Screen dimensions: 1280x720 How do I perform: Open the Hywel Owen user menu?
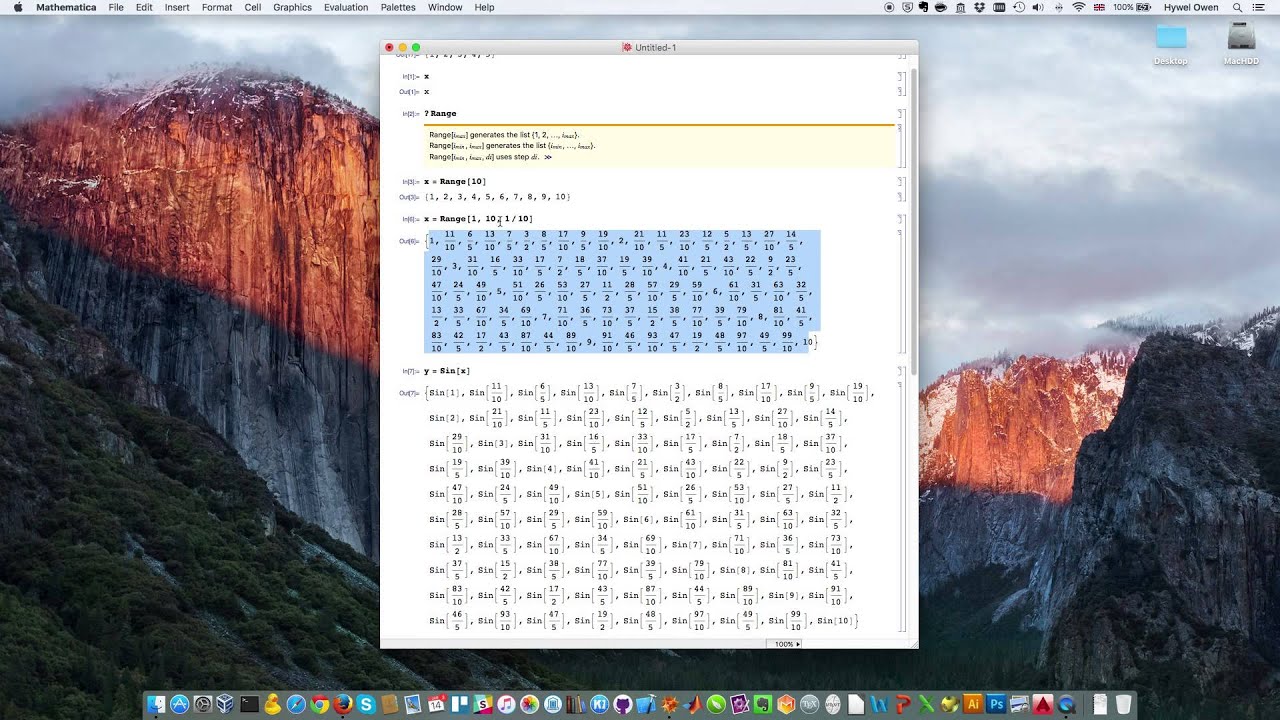(1192, 7)
